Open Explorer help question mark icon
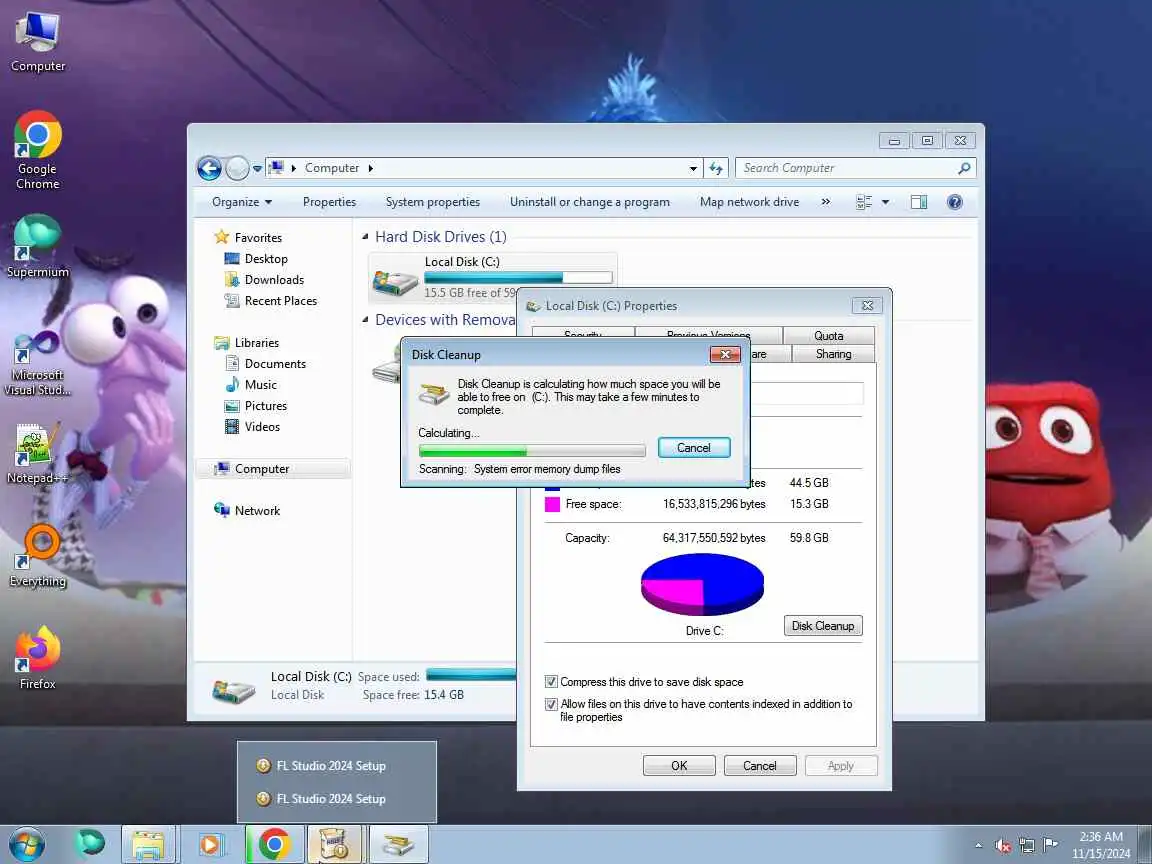 [x=954, y=202]
